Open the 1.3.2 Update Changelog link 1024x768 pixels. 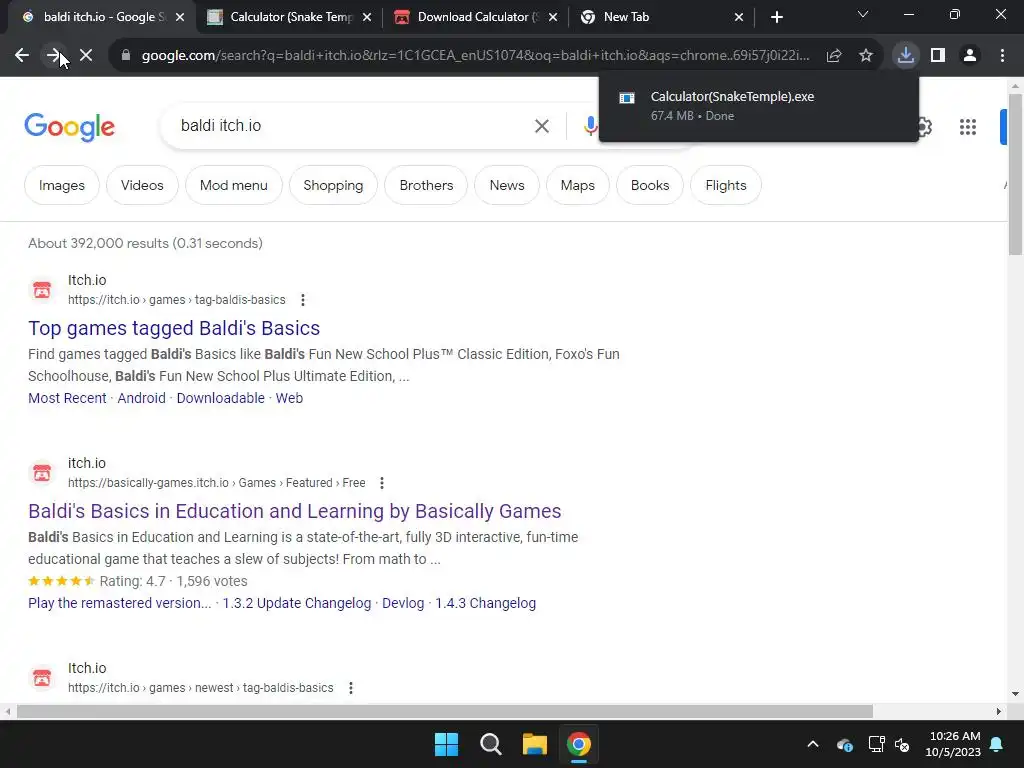(296, 603)
